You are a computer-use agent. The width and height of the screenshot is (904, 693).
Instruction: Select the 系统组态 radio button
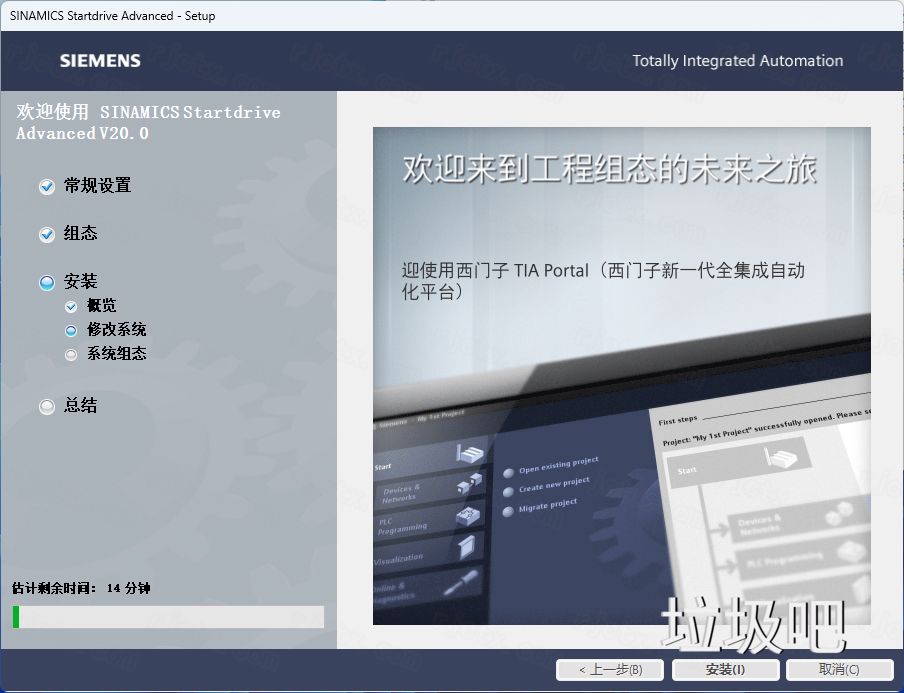tap(70, 354)
